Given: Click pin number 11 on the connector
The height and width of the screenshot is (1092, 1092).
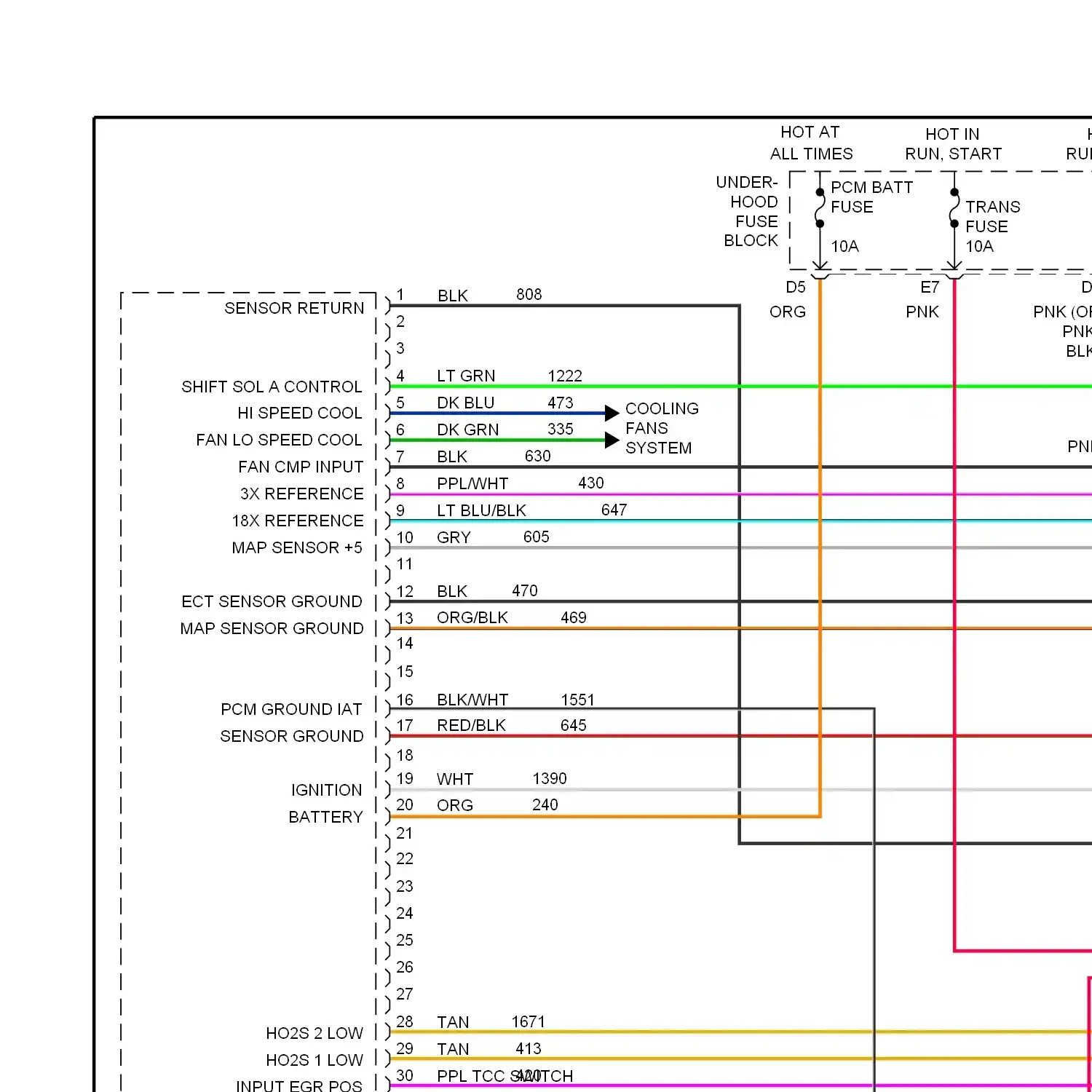Looking at the screenshot, I should click(405, 563).
